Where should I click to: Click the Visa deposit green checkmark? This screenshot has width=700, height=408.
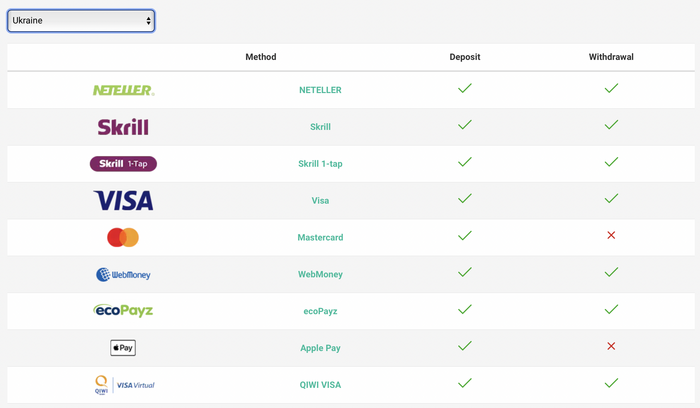(x=465, y=198)
